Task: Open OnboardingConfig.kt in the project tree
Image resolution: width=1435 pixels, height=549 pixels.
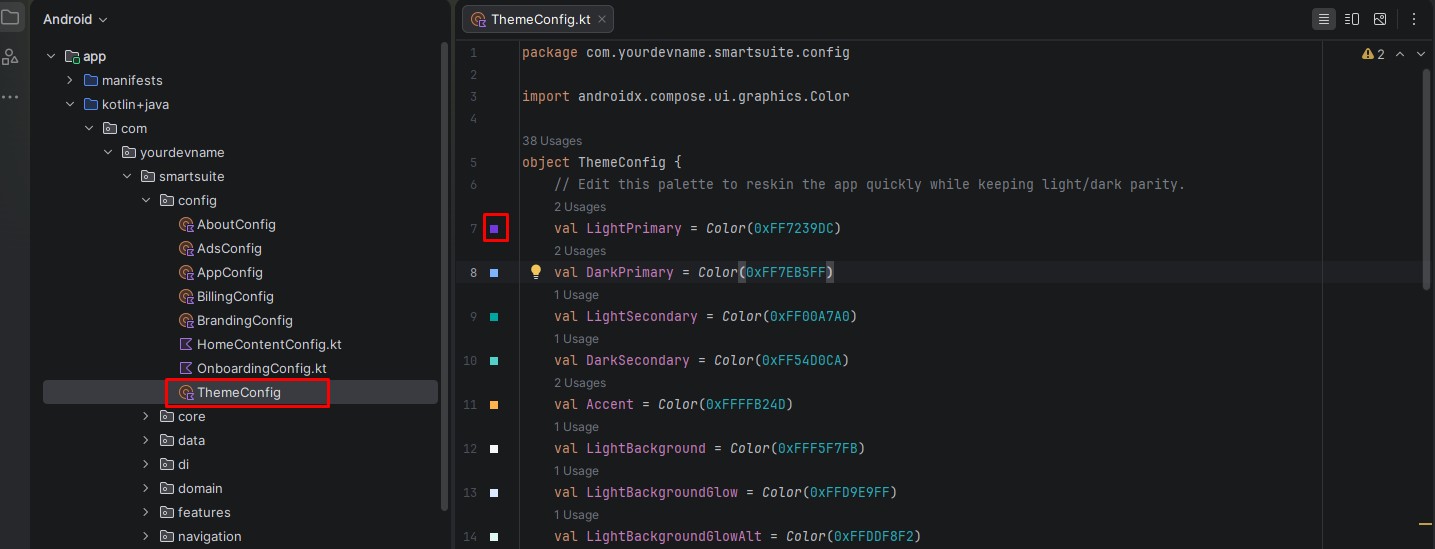Action: [262, 369]
